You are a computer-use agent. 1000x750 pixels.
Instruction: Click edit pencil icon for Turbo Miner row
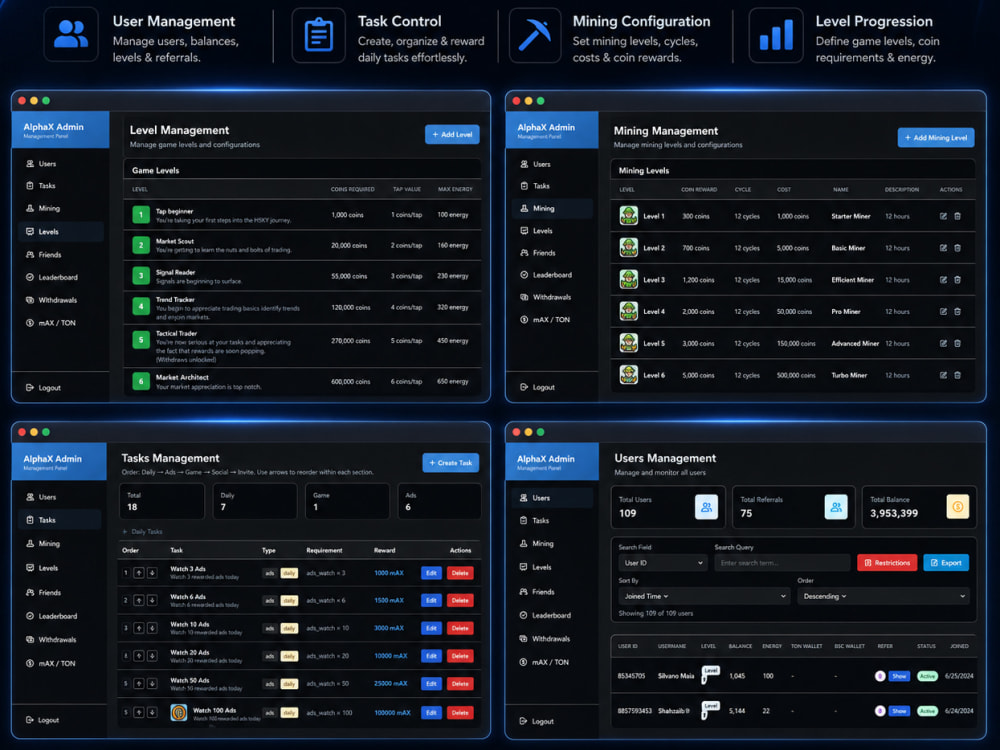click(x=943, y=376)
